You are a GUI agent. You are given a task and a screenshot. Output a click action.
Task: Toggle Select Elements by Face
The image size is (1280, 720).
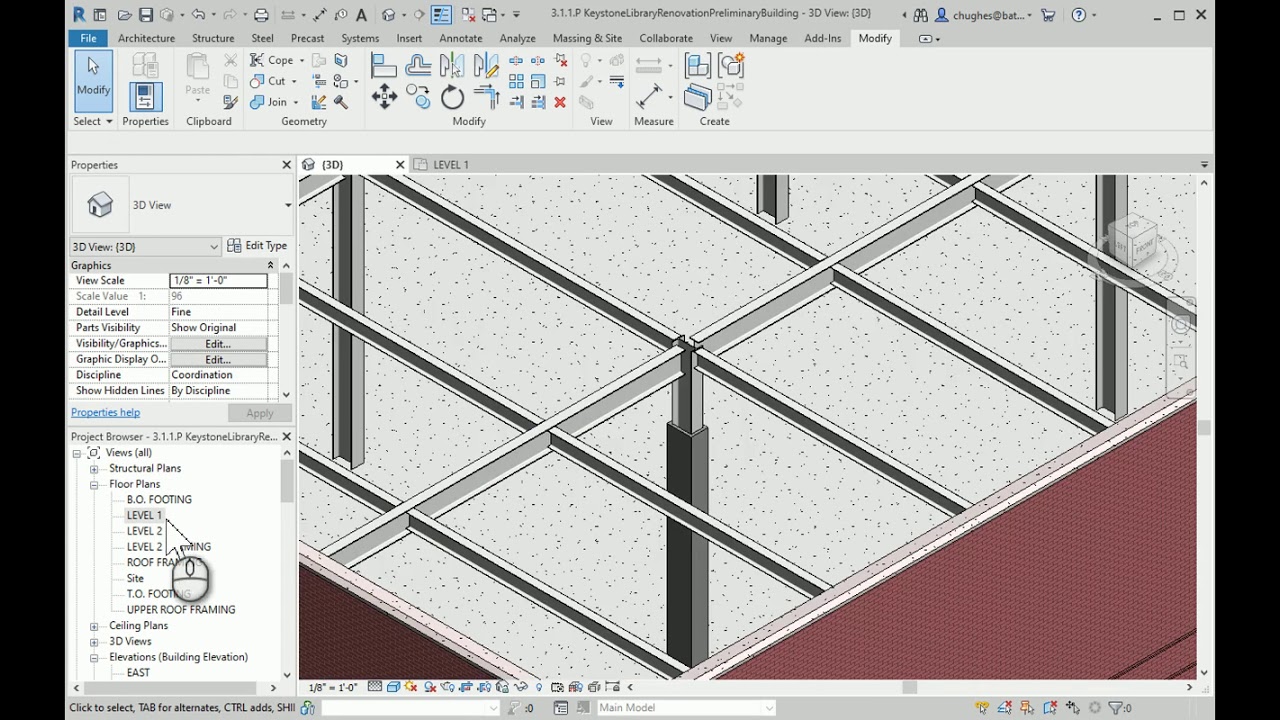coord(1049,708)
